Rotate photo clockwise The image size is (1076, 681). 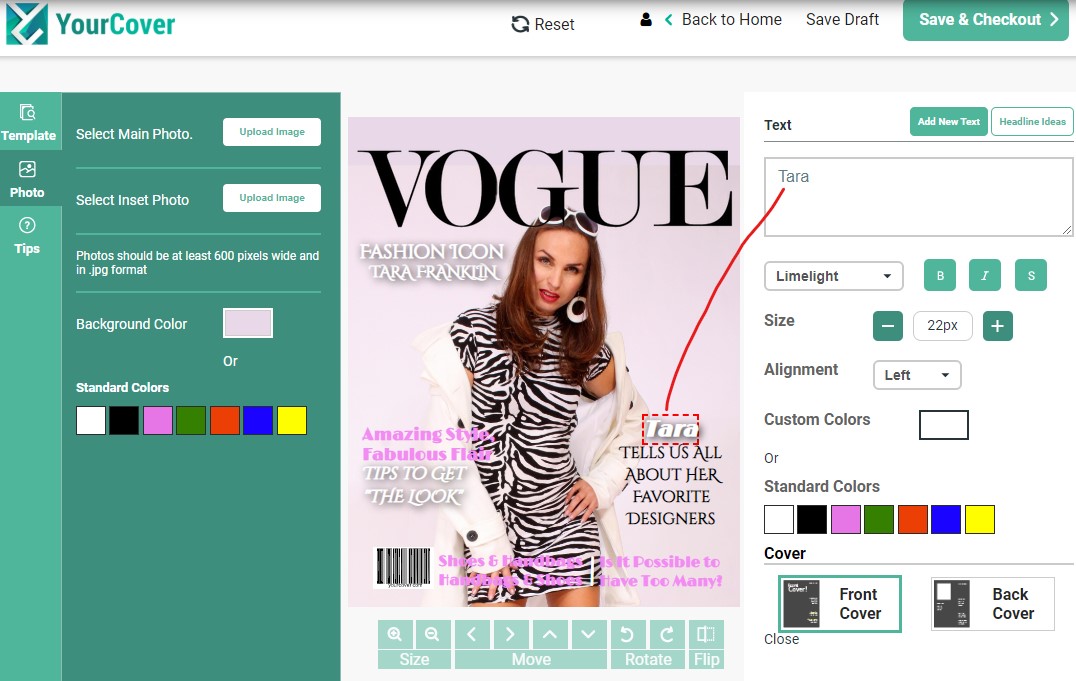tap(666, 634)
